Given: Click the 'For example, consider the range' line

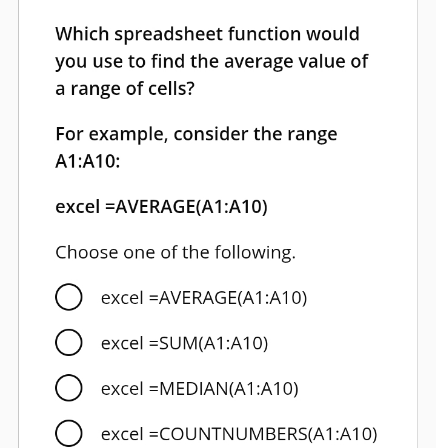Looking at the screenshot, I should click(196, 135).
